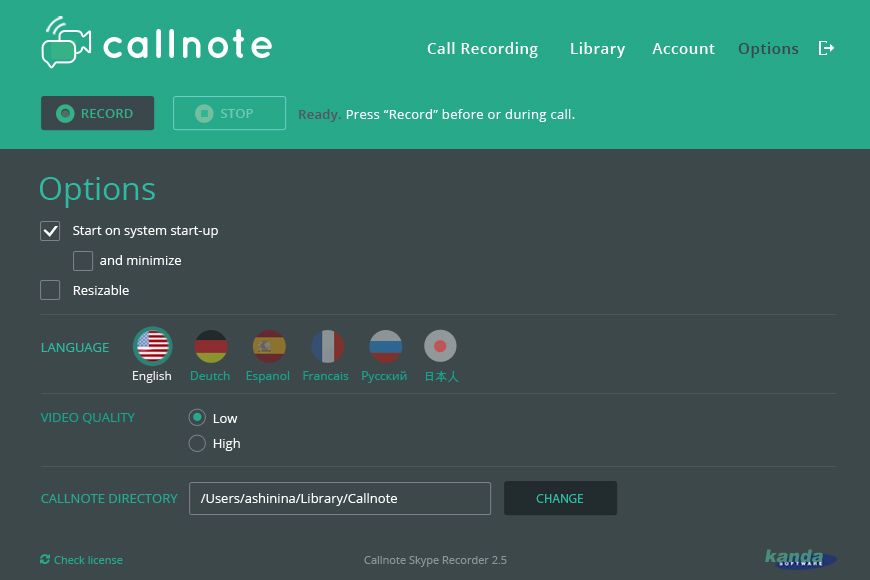
Task: Open the Options tab
Action: click(x=768, y=49)
